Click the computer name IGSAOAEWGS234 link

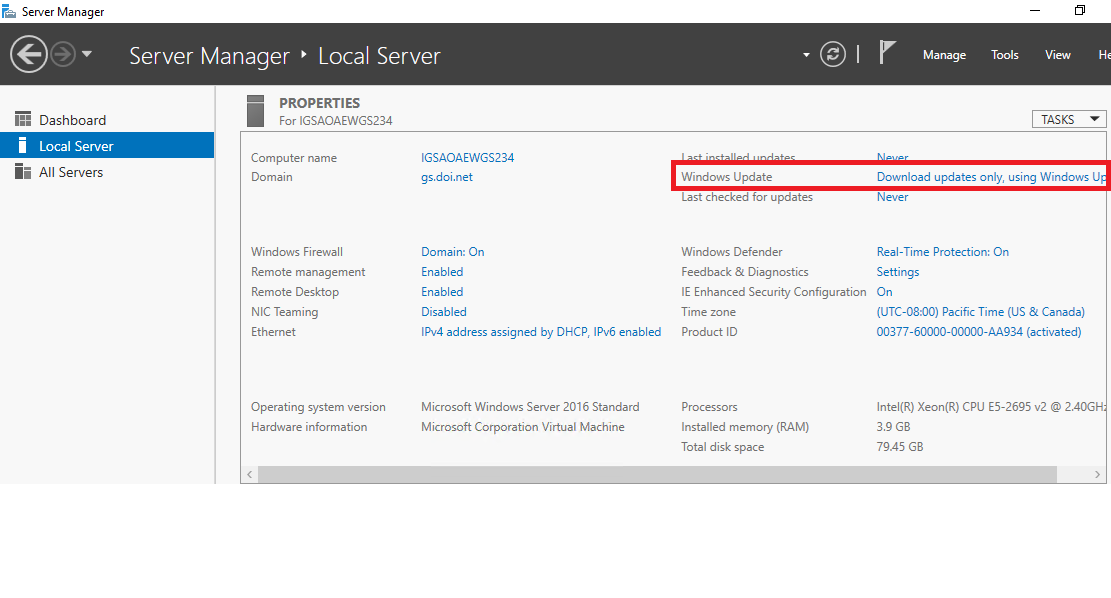468,157
